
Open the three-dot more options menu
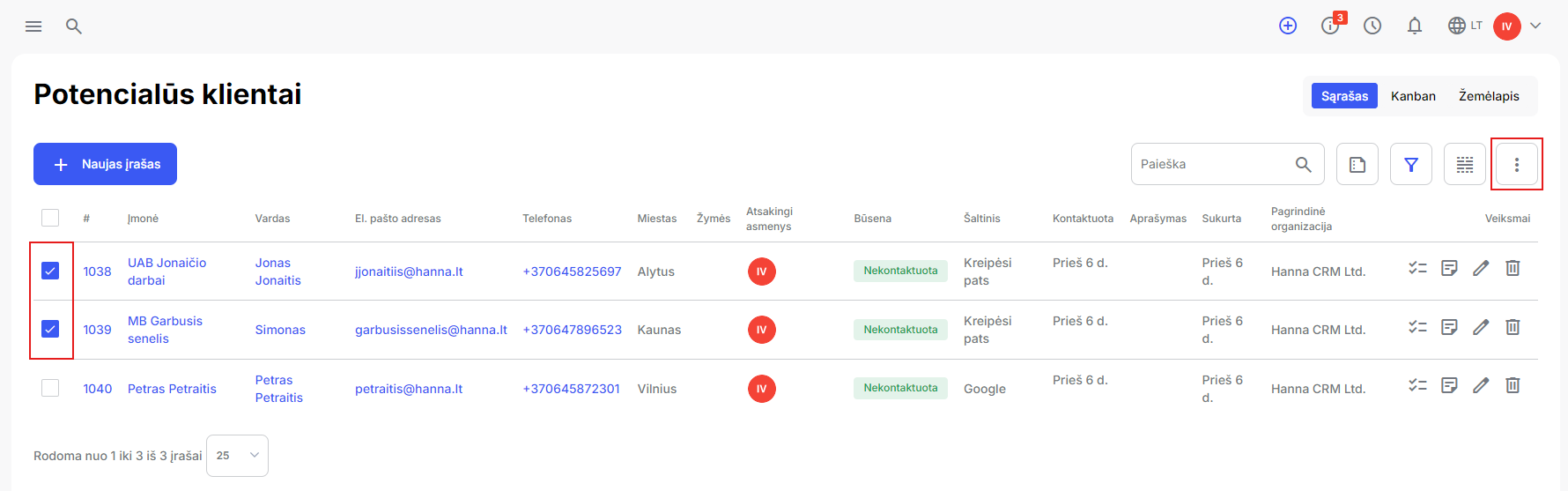[x=1516, y=164]
